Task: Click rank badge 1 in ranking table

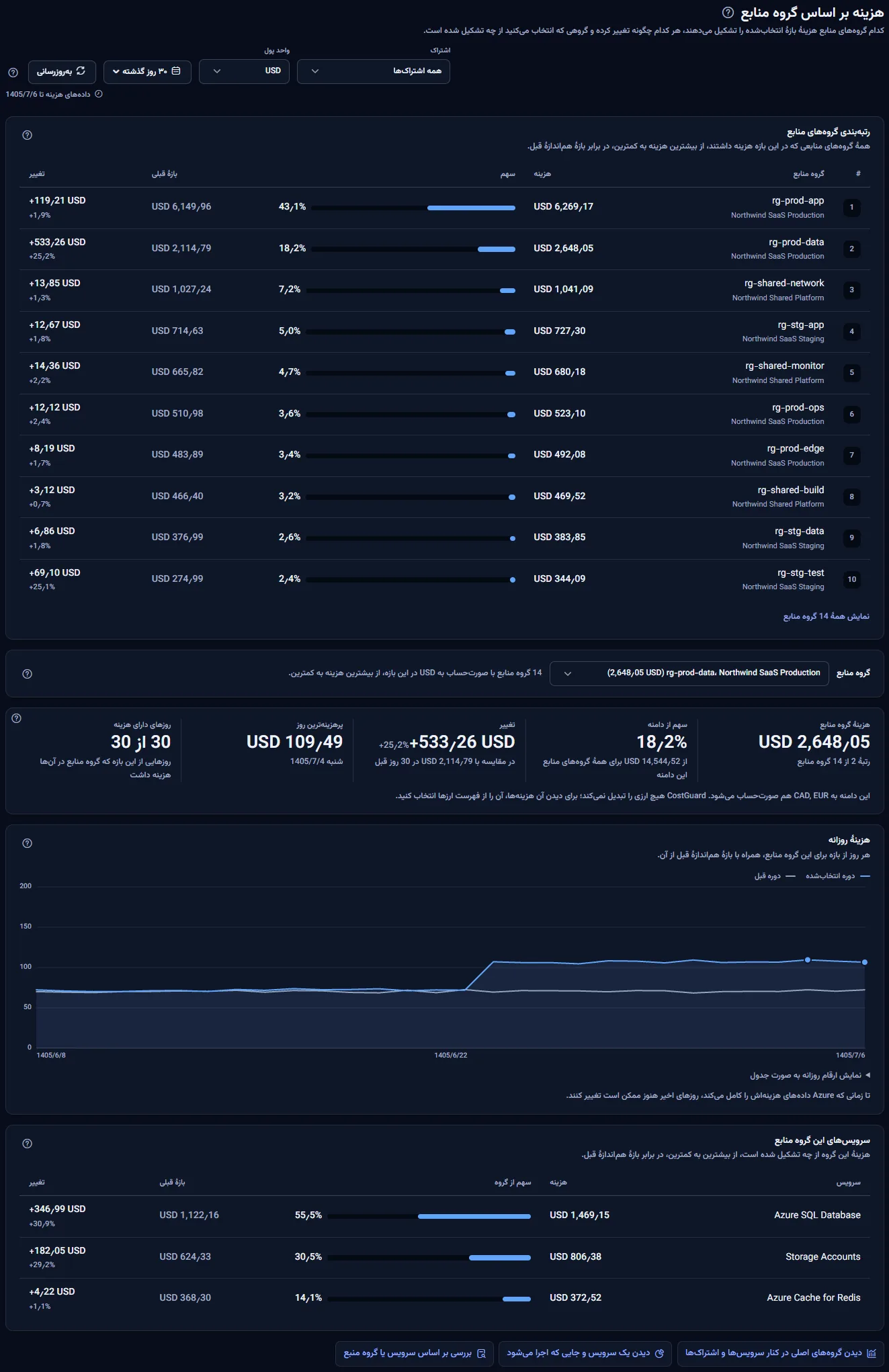Action: [x=852, y=208]
